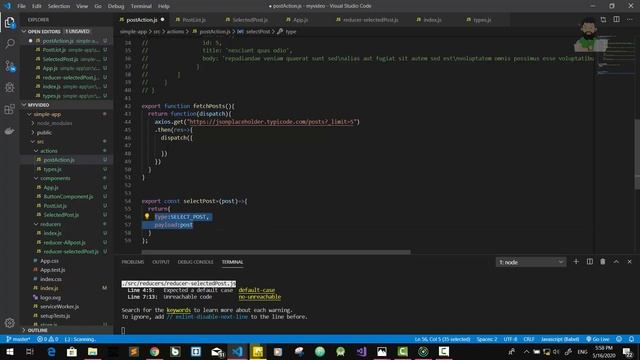Change Spaces: 2 indentation setting

click(x=487, y=339)
